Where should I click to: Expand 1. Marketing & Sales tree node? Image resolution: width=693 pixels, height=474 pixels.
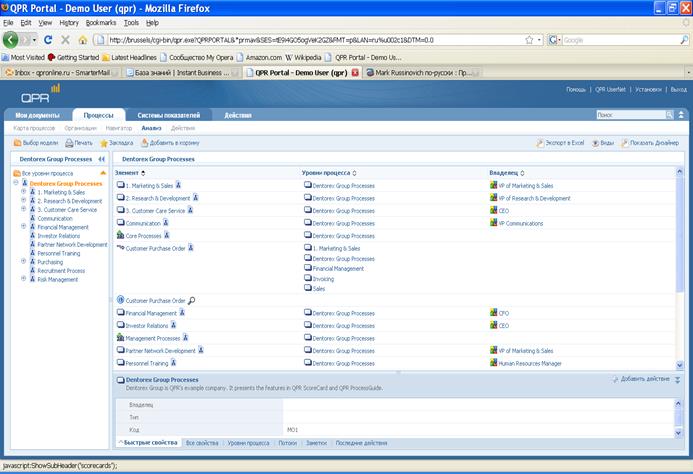pos(24,192)
